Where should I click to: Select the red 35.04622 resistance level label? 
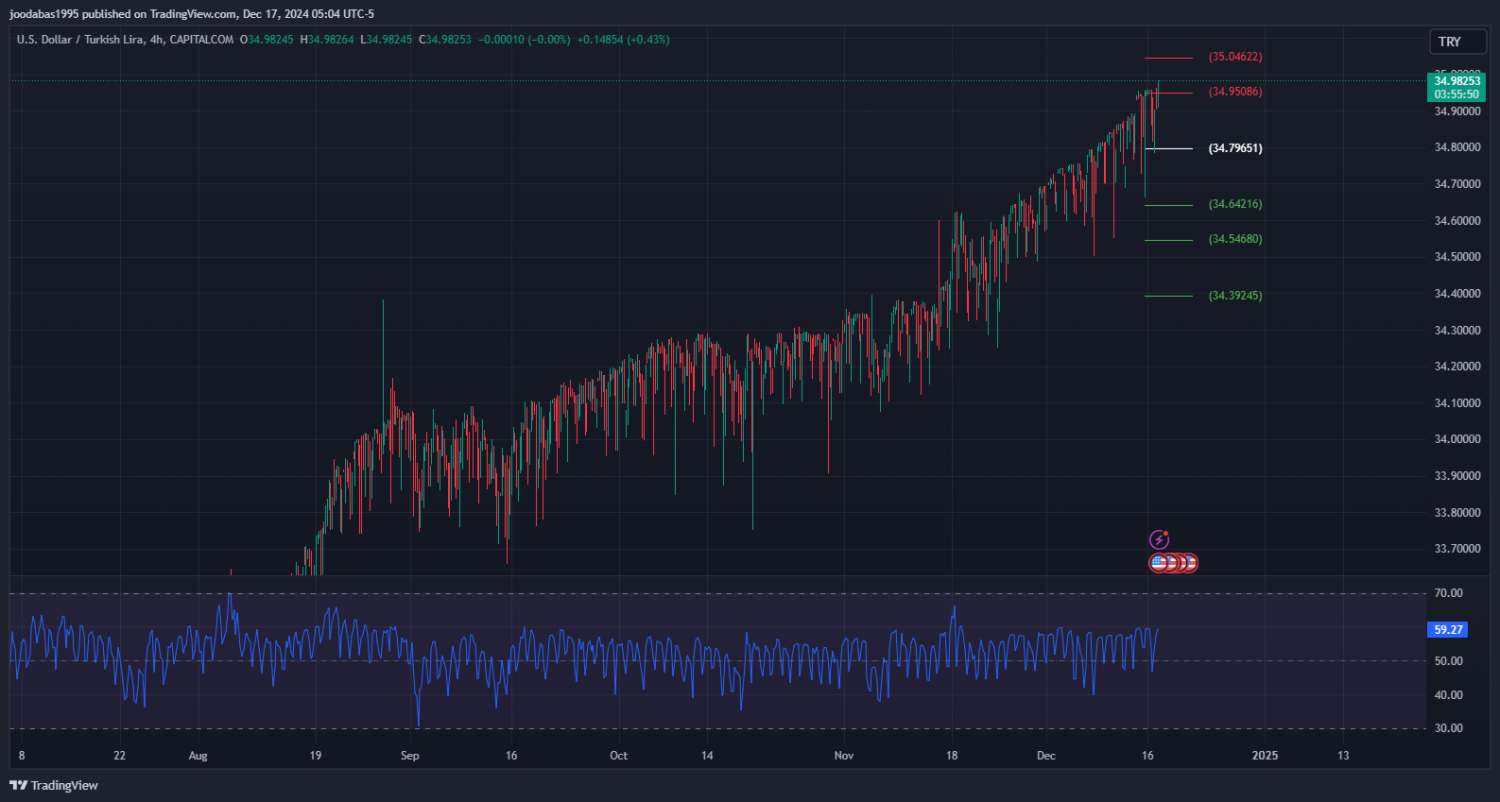(x=1235, y=57)
